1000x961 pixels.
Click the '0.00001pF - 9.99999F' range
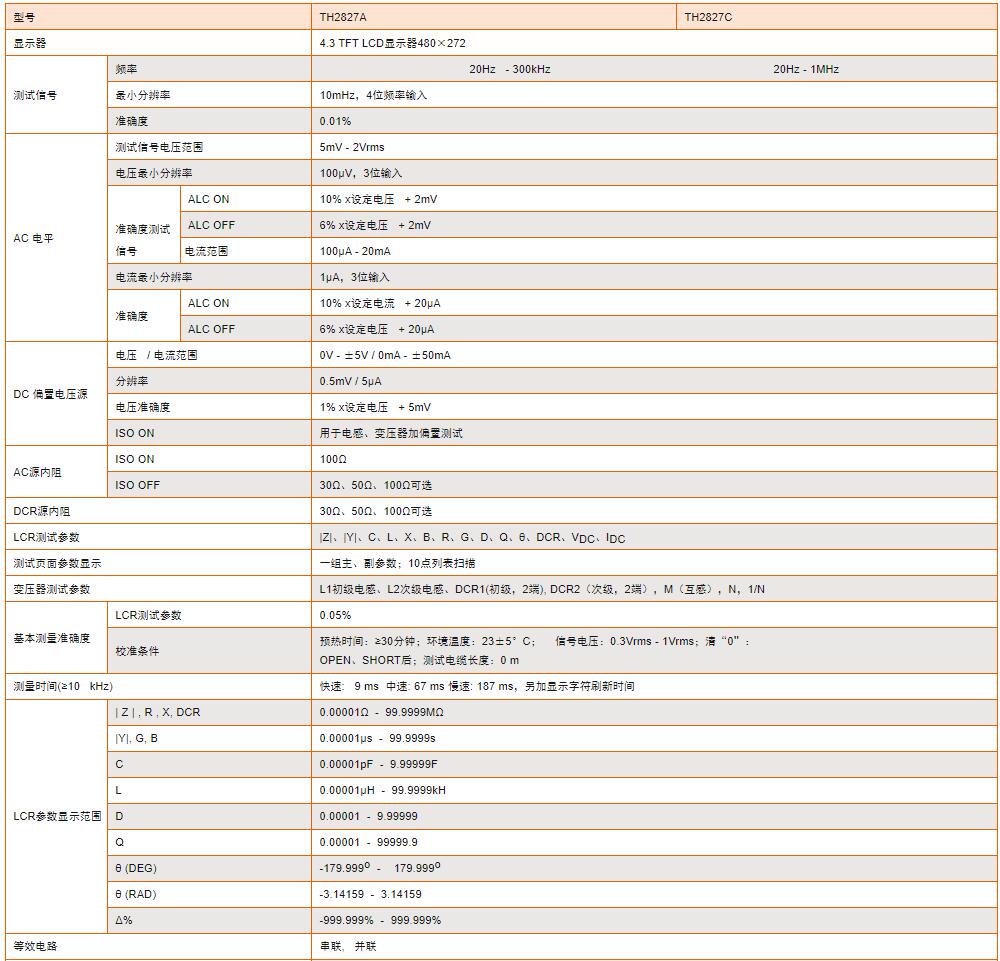click(378, 765)
